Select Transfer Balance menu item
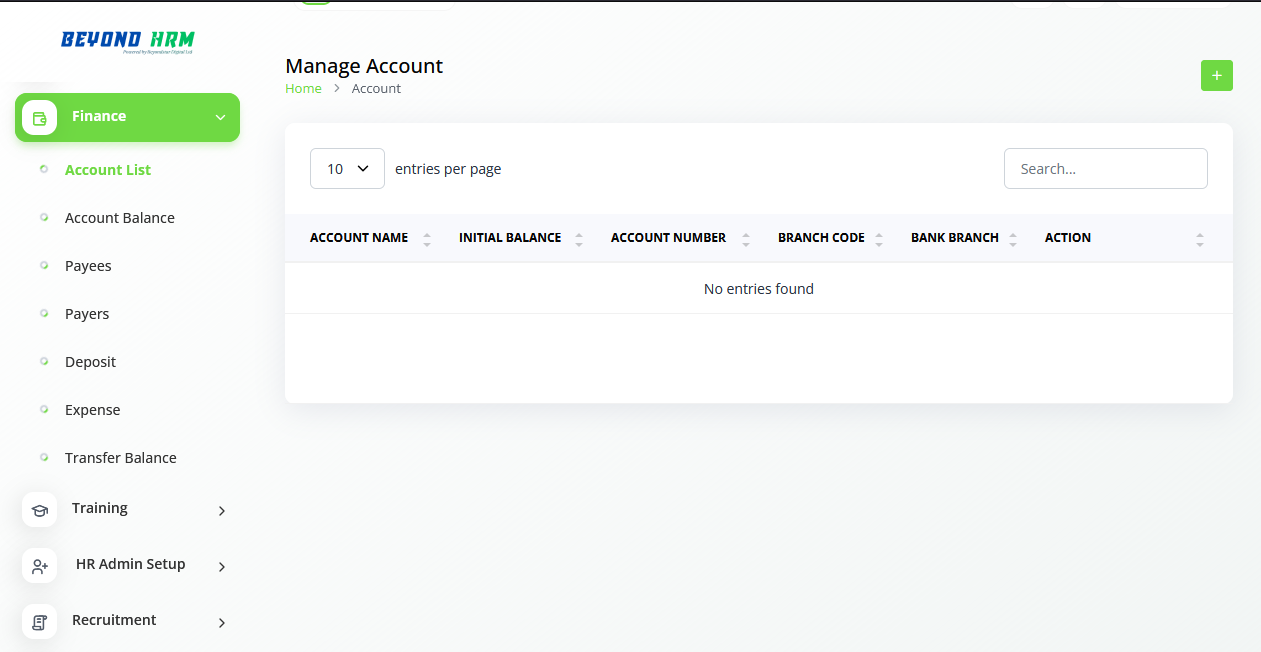This screenshot has width=1261, height=652. pos(120,458)
